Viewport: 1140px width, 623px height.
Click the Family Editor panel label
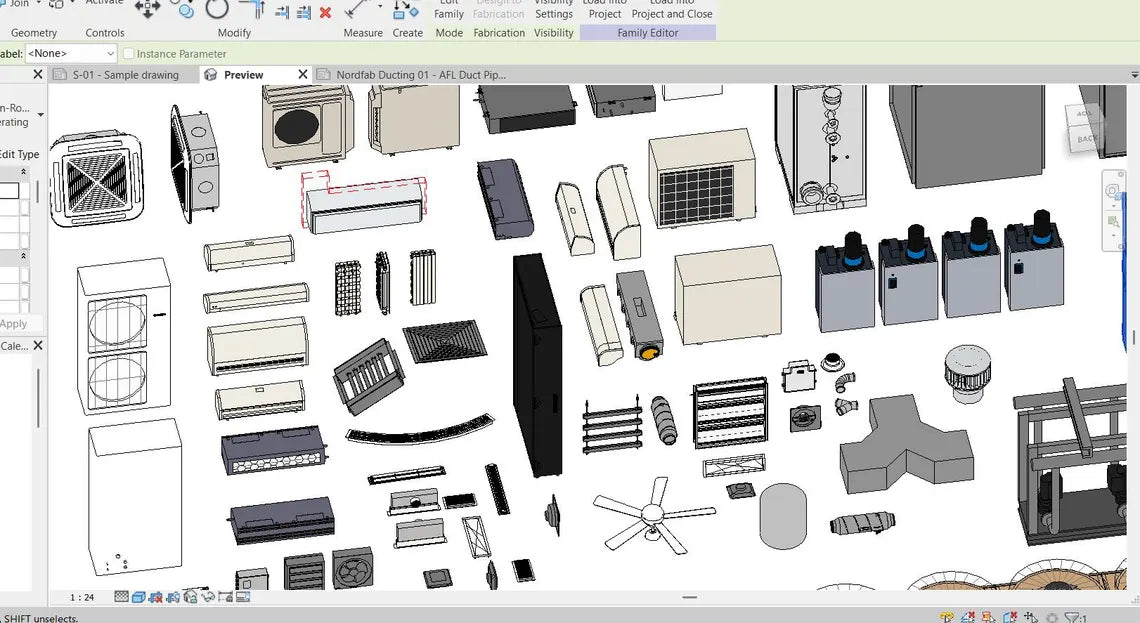click(648, 33)
